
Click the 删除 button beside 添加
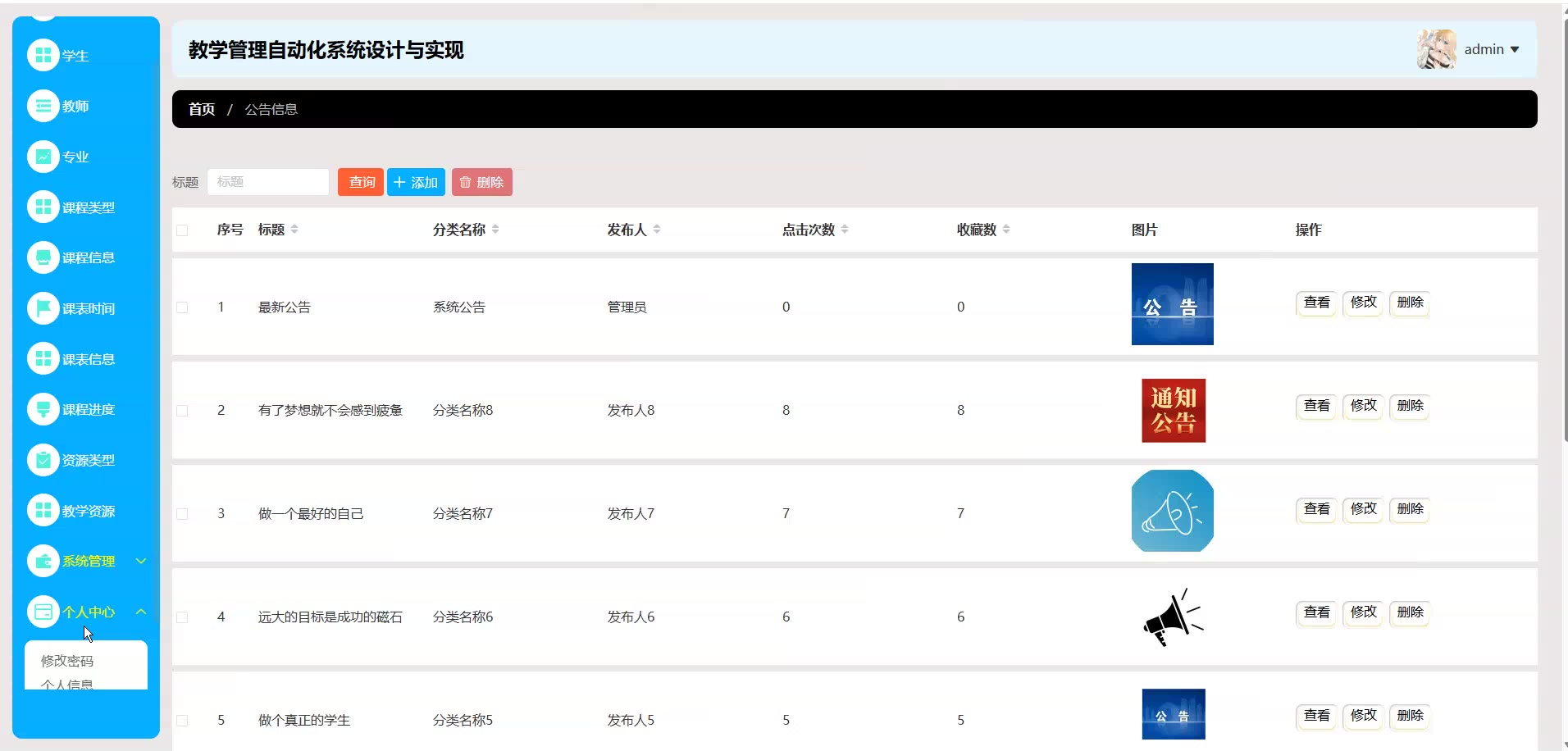(482, 182)
